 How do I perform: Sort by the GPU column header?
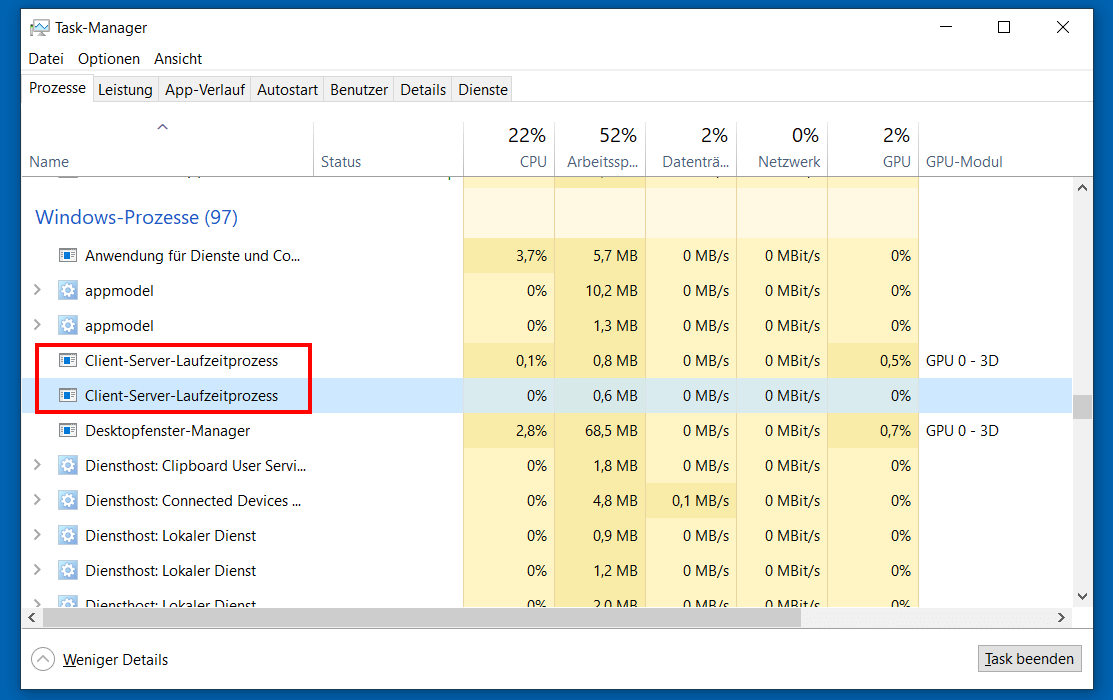coord(873,149)
